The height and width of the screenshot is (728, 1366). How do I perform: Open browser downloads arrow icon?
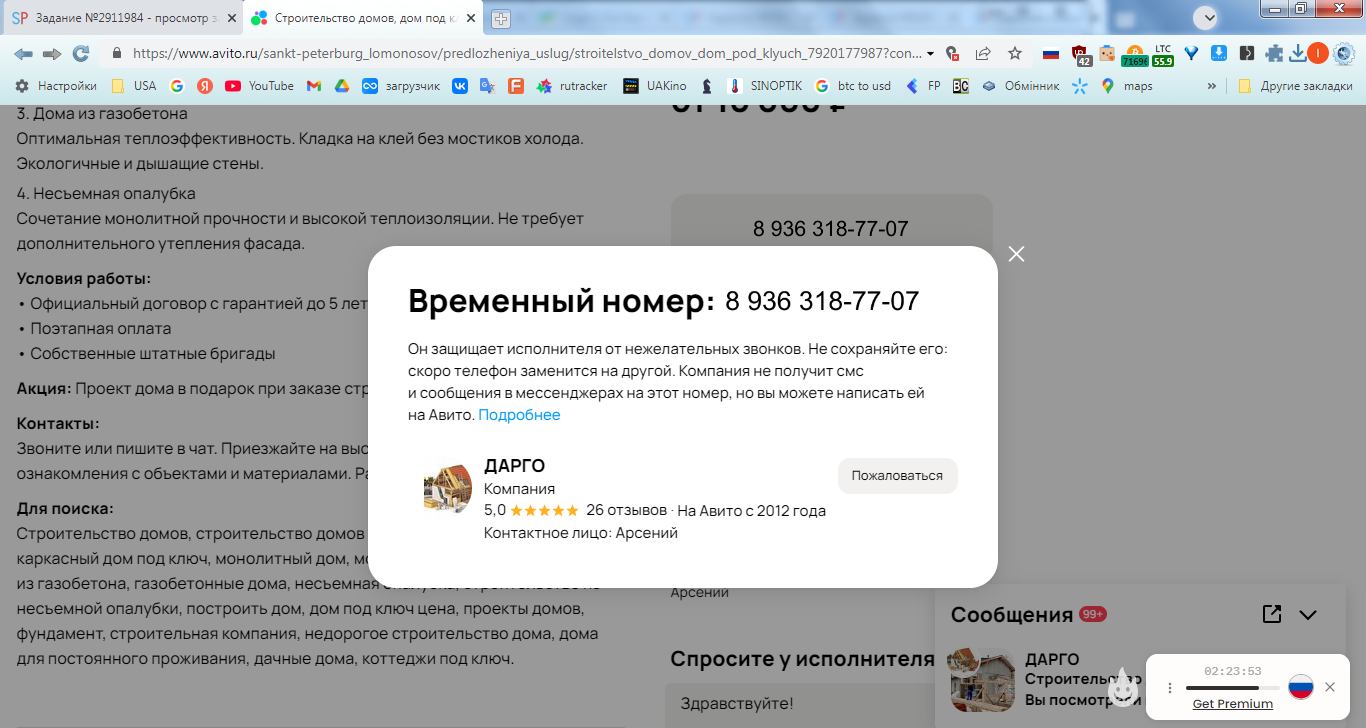click(1297, 54)
